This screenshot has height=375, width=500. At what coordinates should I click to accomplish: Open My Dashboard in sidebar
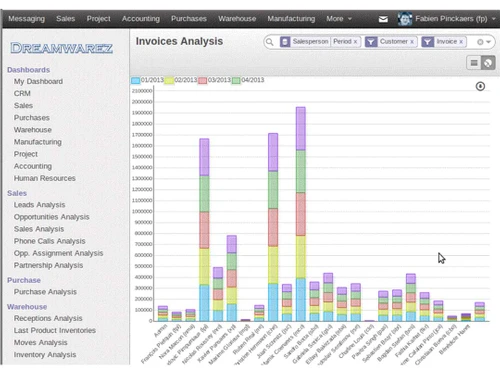coord(38,81)
